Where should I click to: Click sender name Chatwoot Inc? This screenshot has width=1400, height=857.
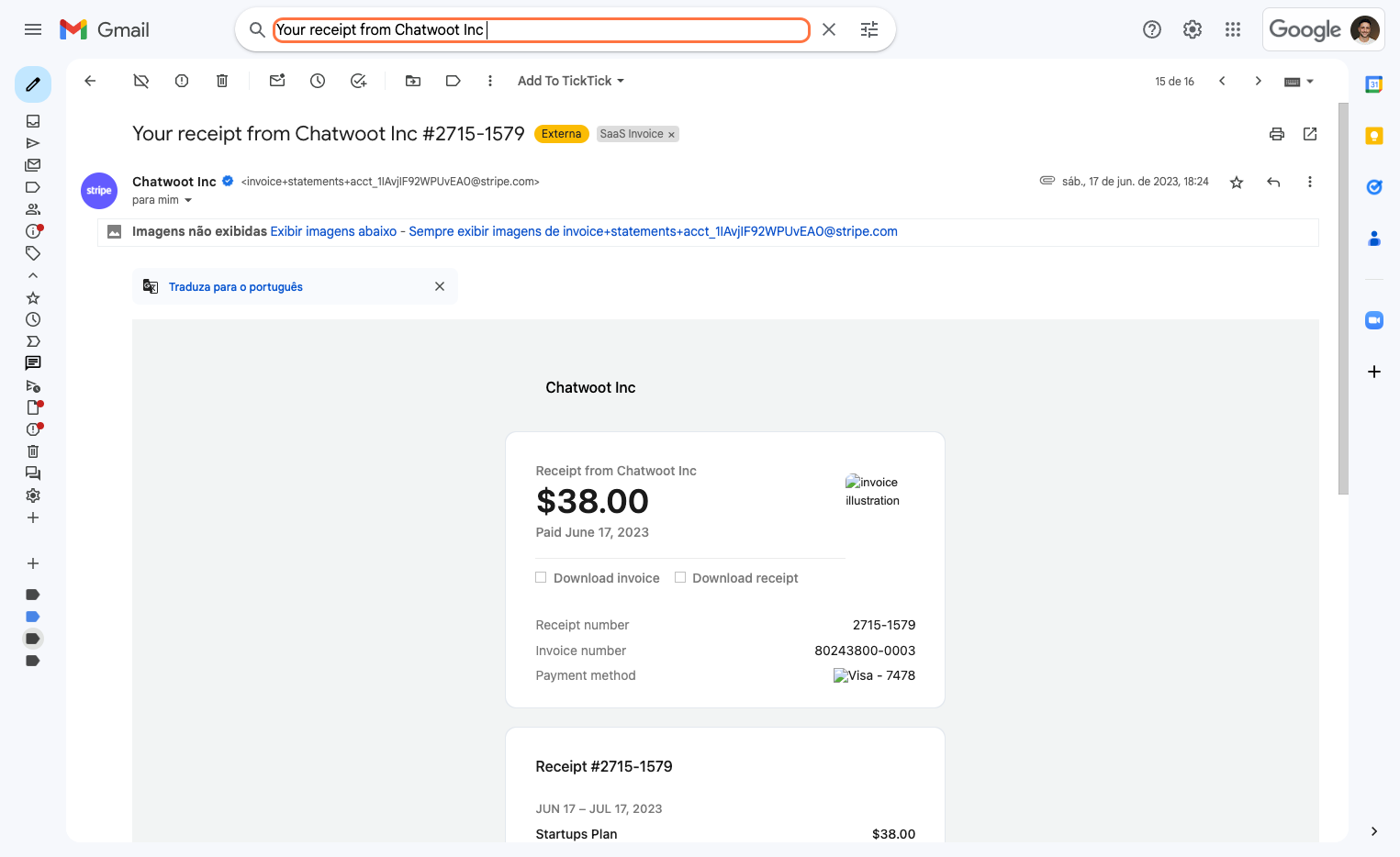174,182
